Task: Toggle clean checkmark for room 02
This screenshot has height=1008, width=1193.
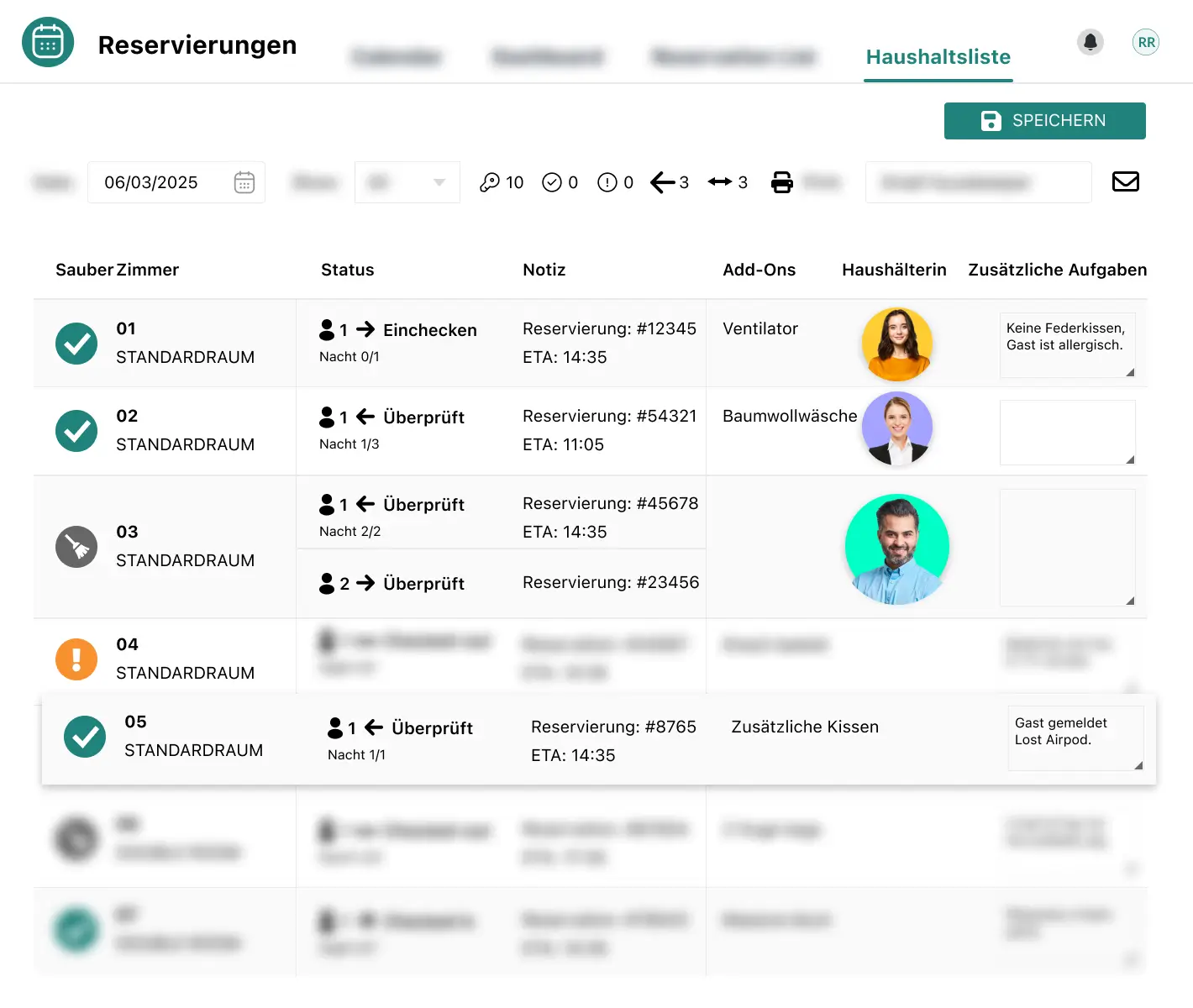Action: pos(76,431)
